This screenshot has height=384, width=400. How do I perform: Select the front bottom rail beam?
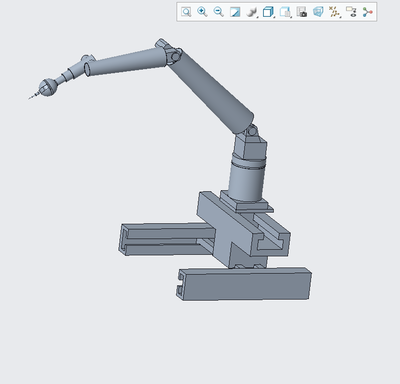(244, 284)
